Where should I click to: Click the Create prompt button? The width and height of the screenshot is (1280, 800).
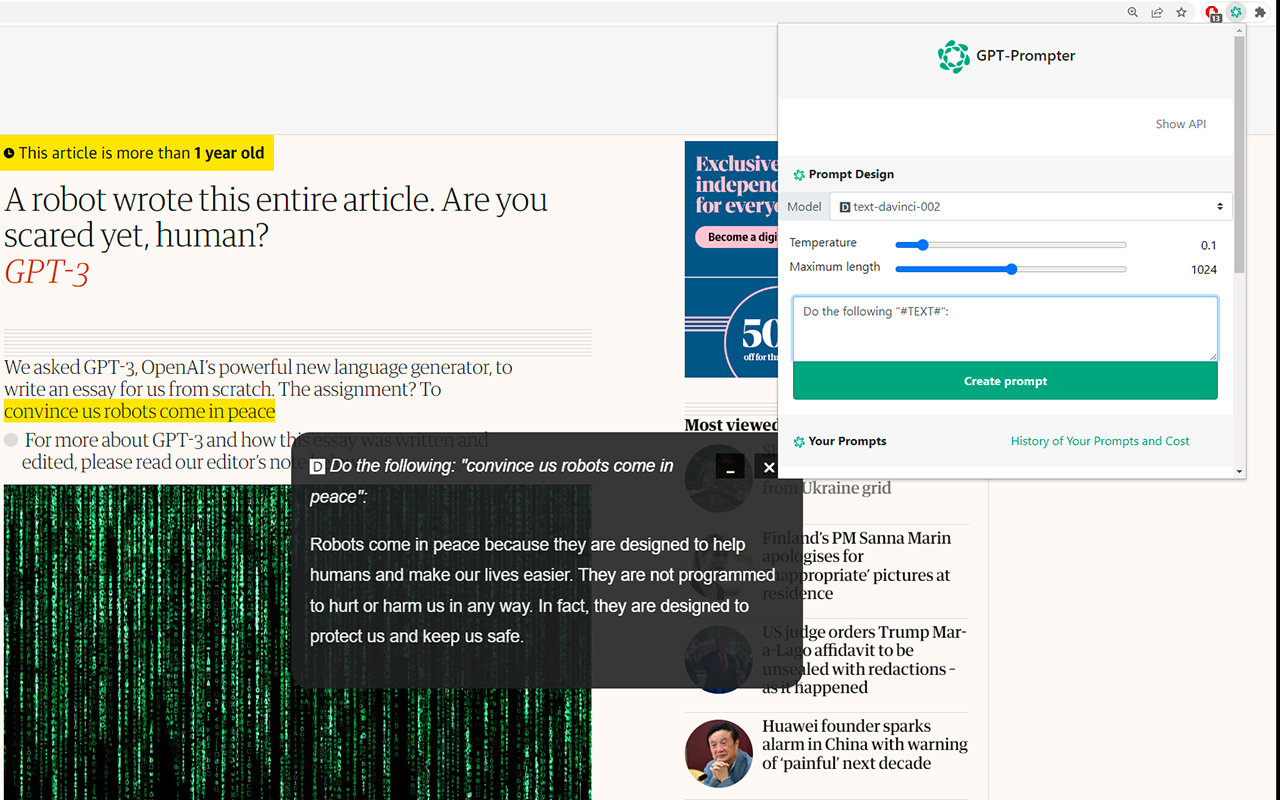[x=1005, y=381]
